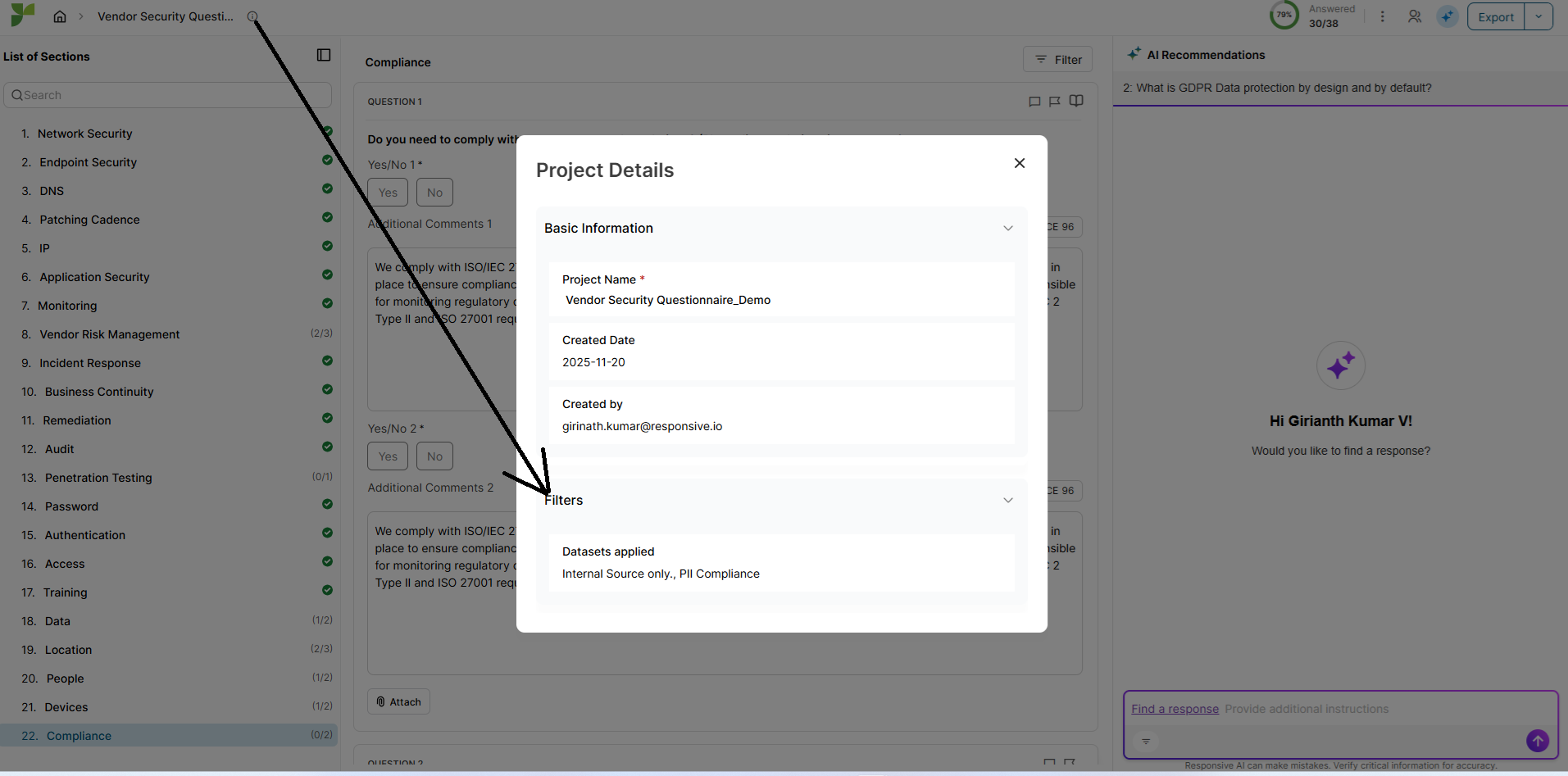Open the Filter button in Compliance header
This screenshot has height=776, width=1568.
pos(1057,59)
